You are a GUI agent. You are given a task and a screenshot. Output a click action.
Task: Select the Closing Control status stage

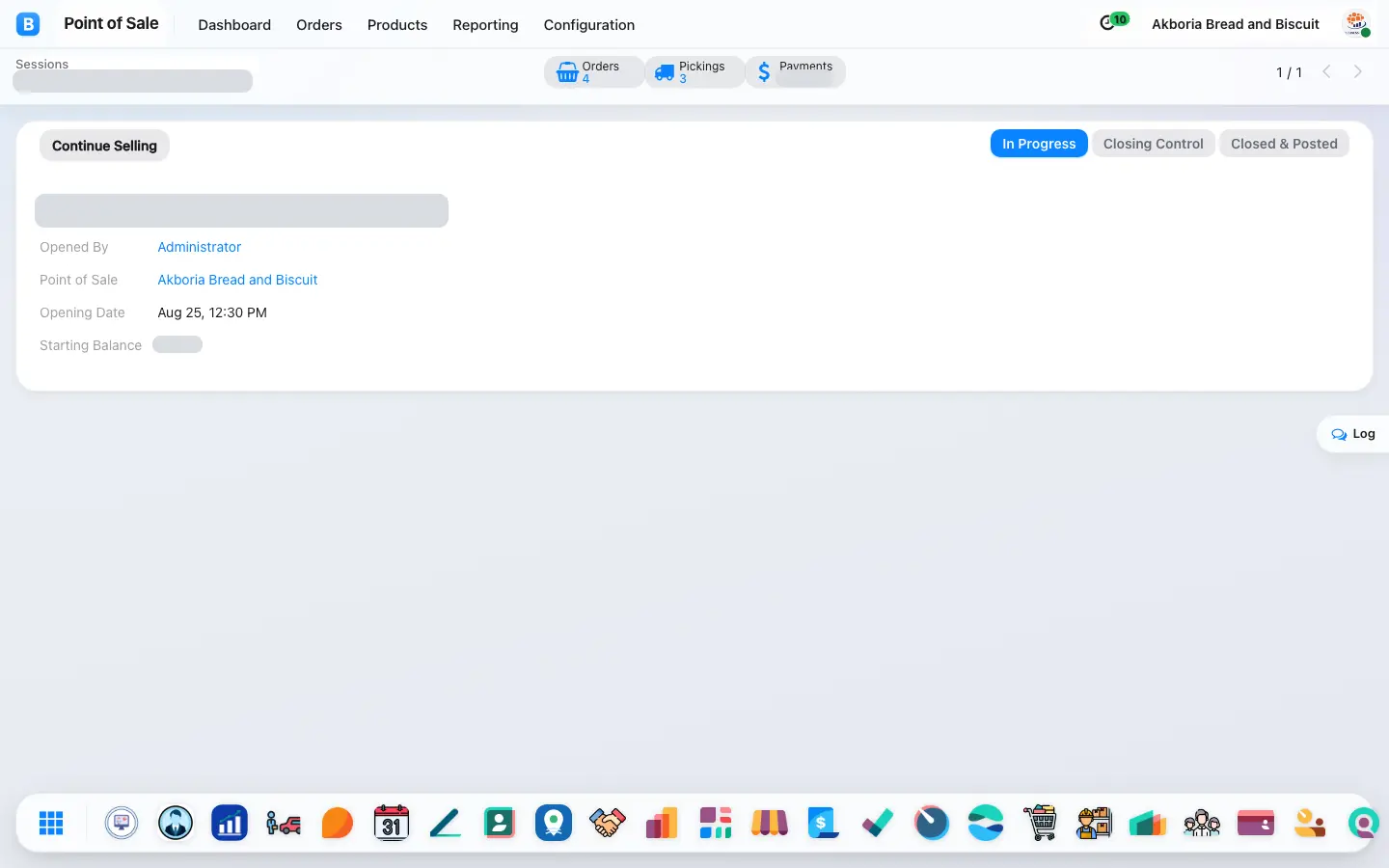(1154, 144)
